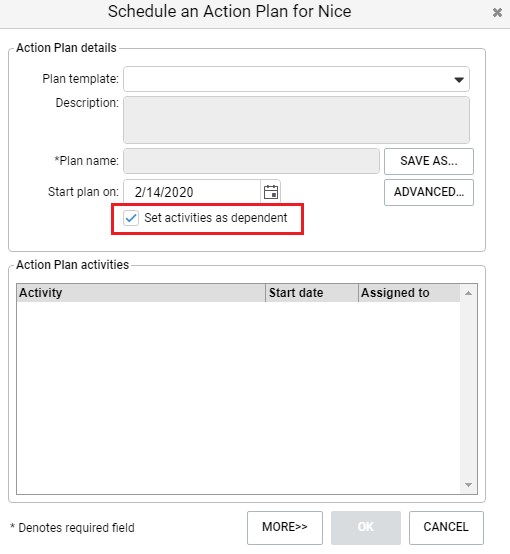Click the Set activities as dependent label
The width and height of the screenshot is (510, 554).
[x=216, y=218]
